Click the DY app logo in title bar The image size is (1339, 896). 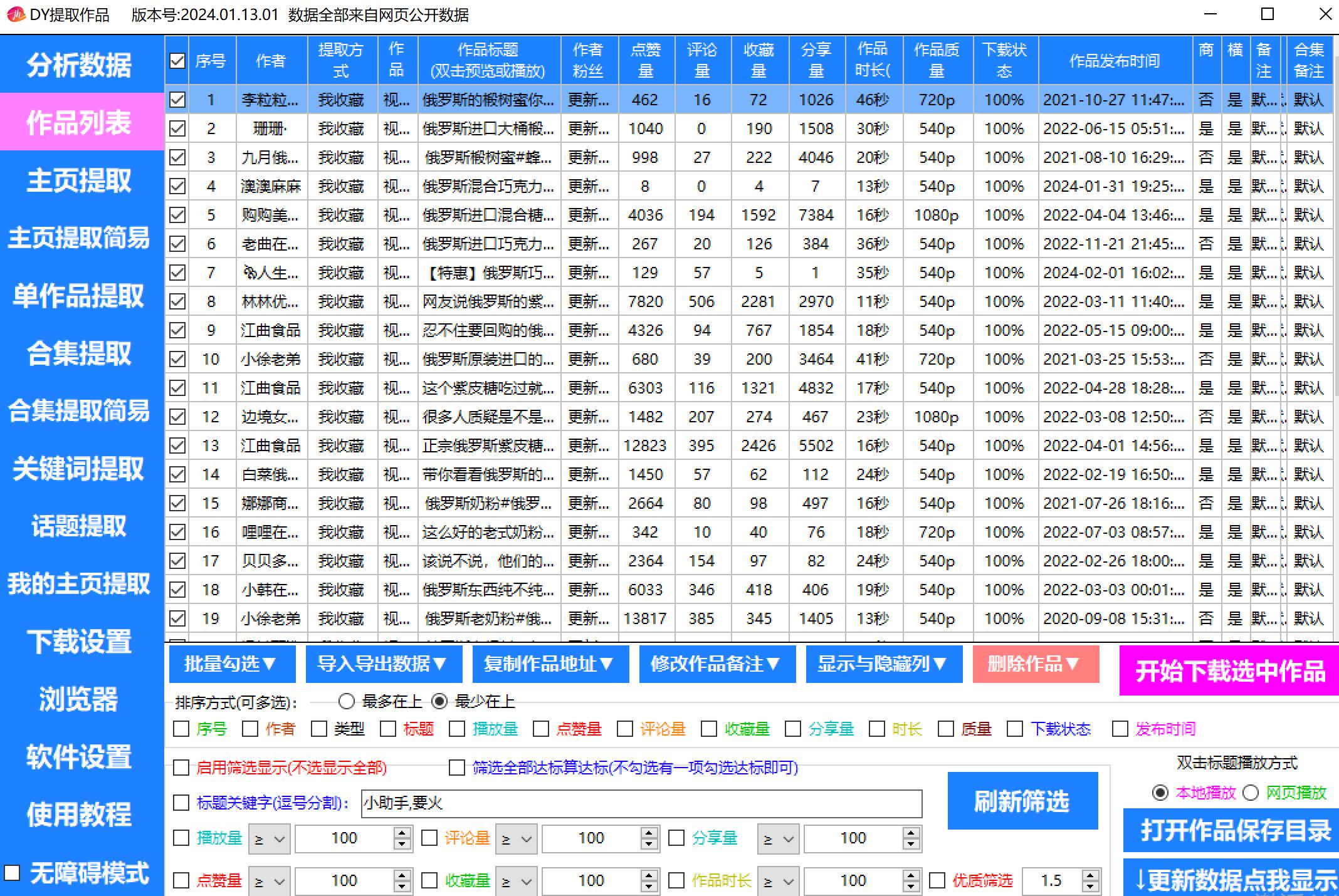pyautogui.click(x=16, y=13)
